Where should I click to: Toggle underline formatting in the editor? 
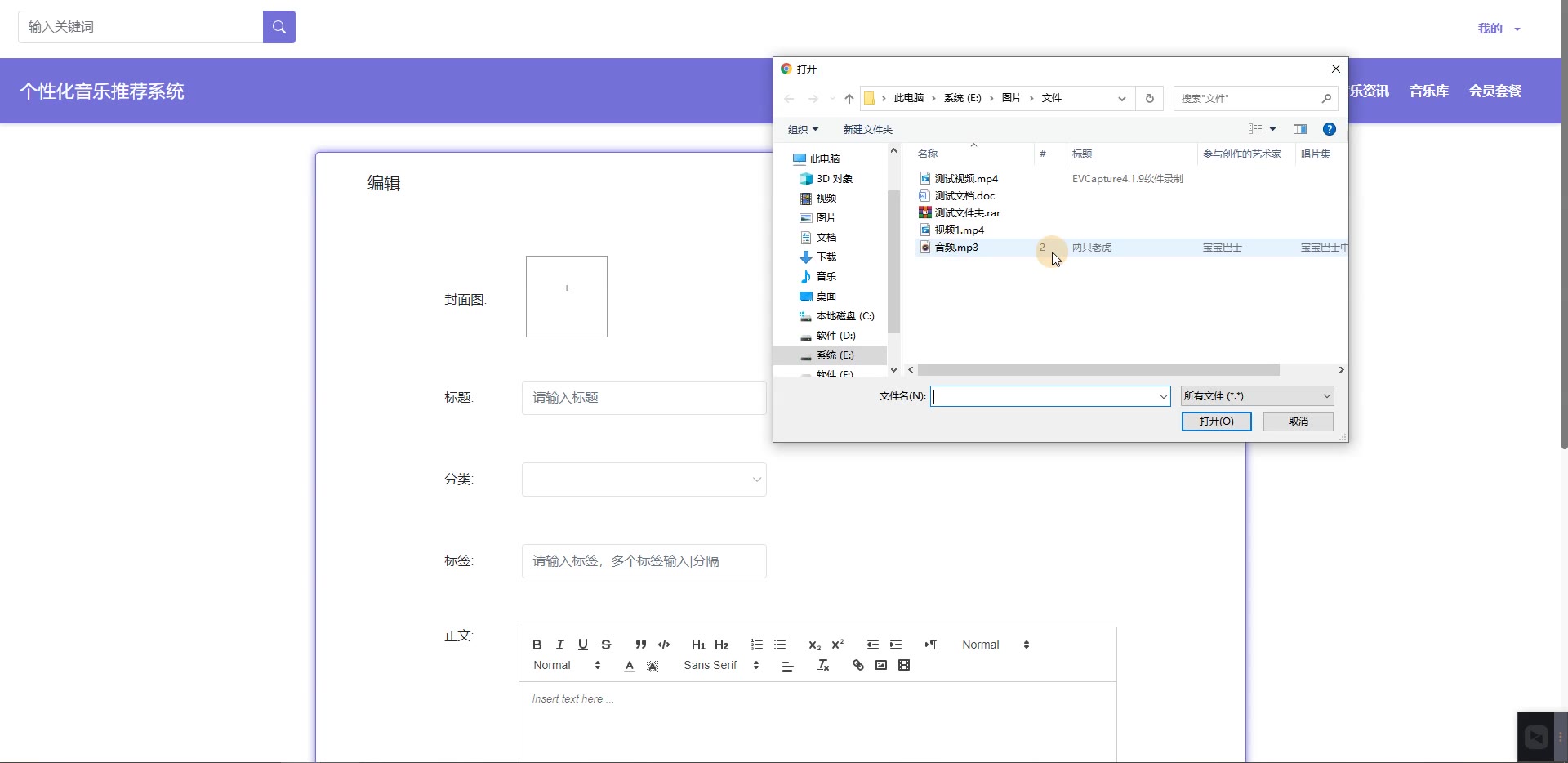582,645
